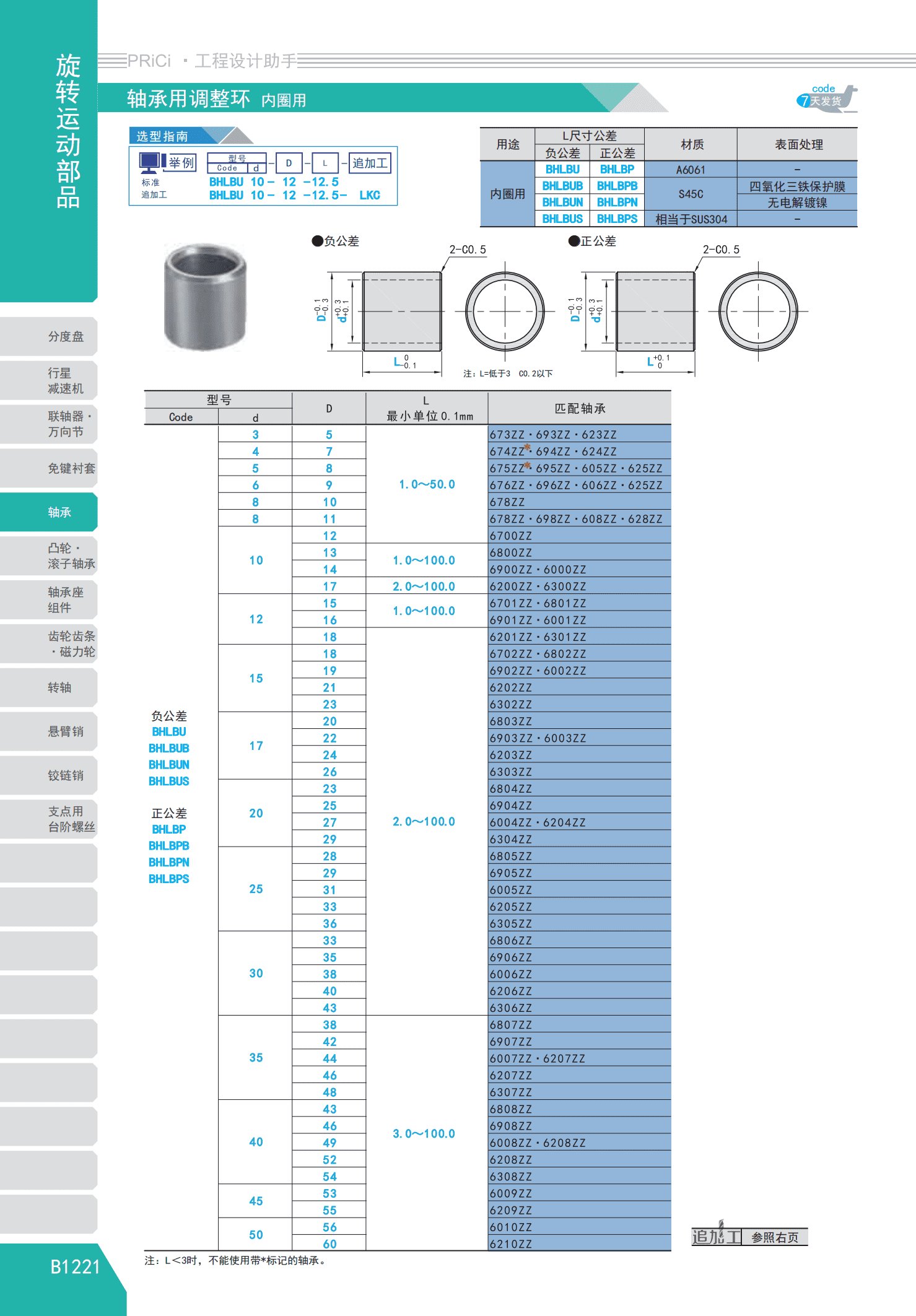Viewport: 916px width, 1316px height.
Task: Click the 6210ZZ bearing cell
Action: (580, 1244)
